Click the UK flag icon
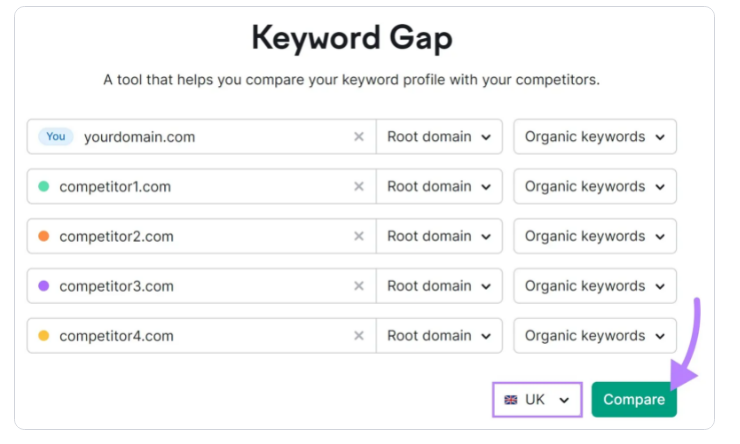The height and width of the screenshot is (444, 740). coord(511,400)
